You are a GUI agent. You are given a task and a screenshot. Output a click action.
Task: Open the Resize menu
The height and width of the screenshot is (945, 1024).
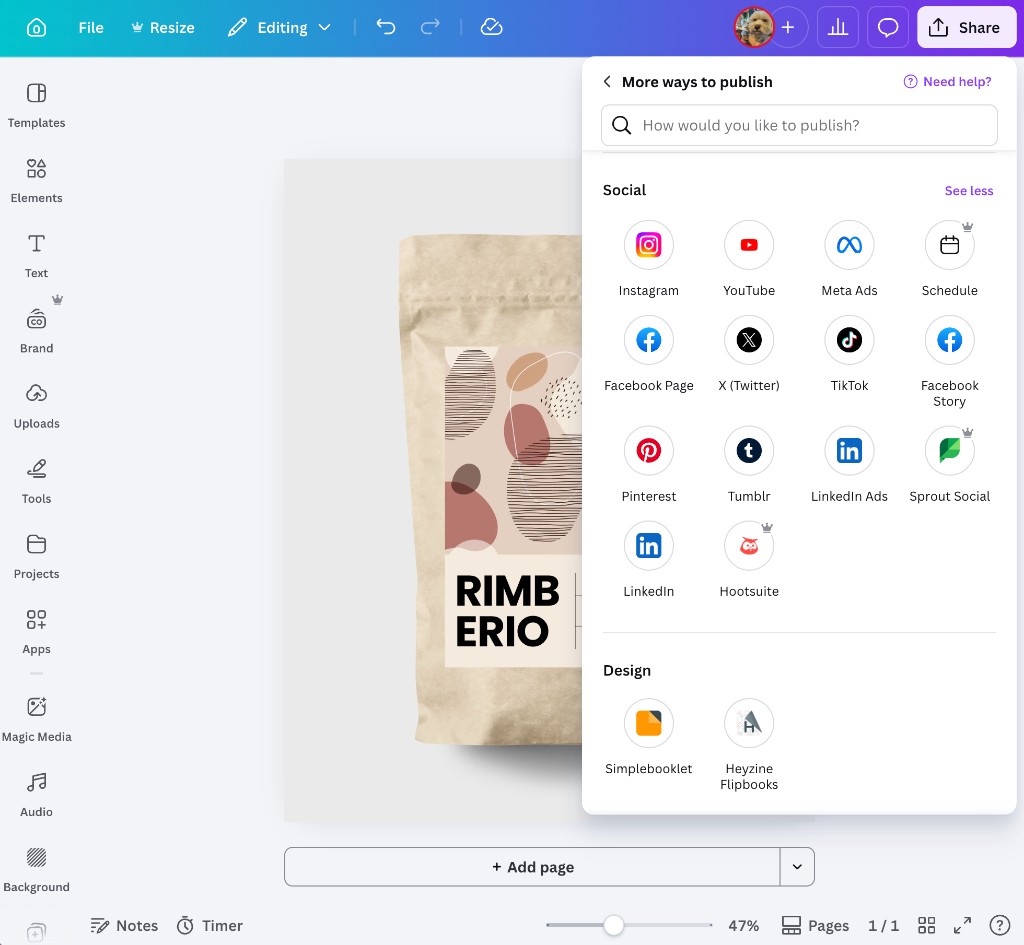pos(163,27)
